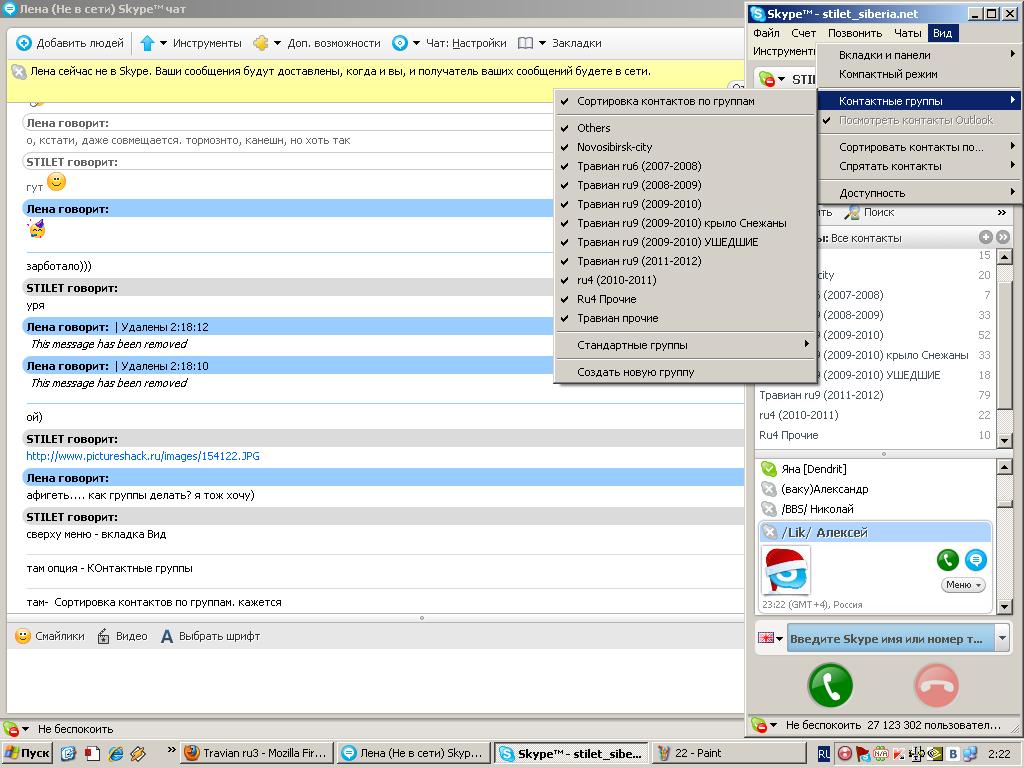Screen dimensions: 1024x768
Task: Click the Santa hat Skype avatar
Action: (x=786, y=569)
